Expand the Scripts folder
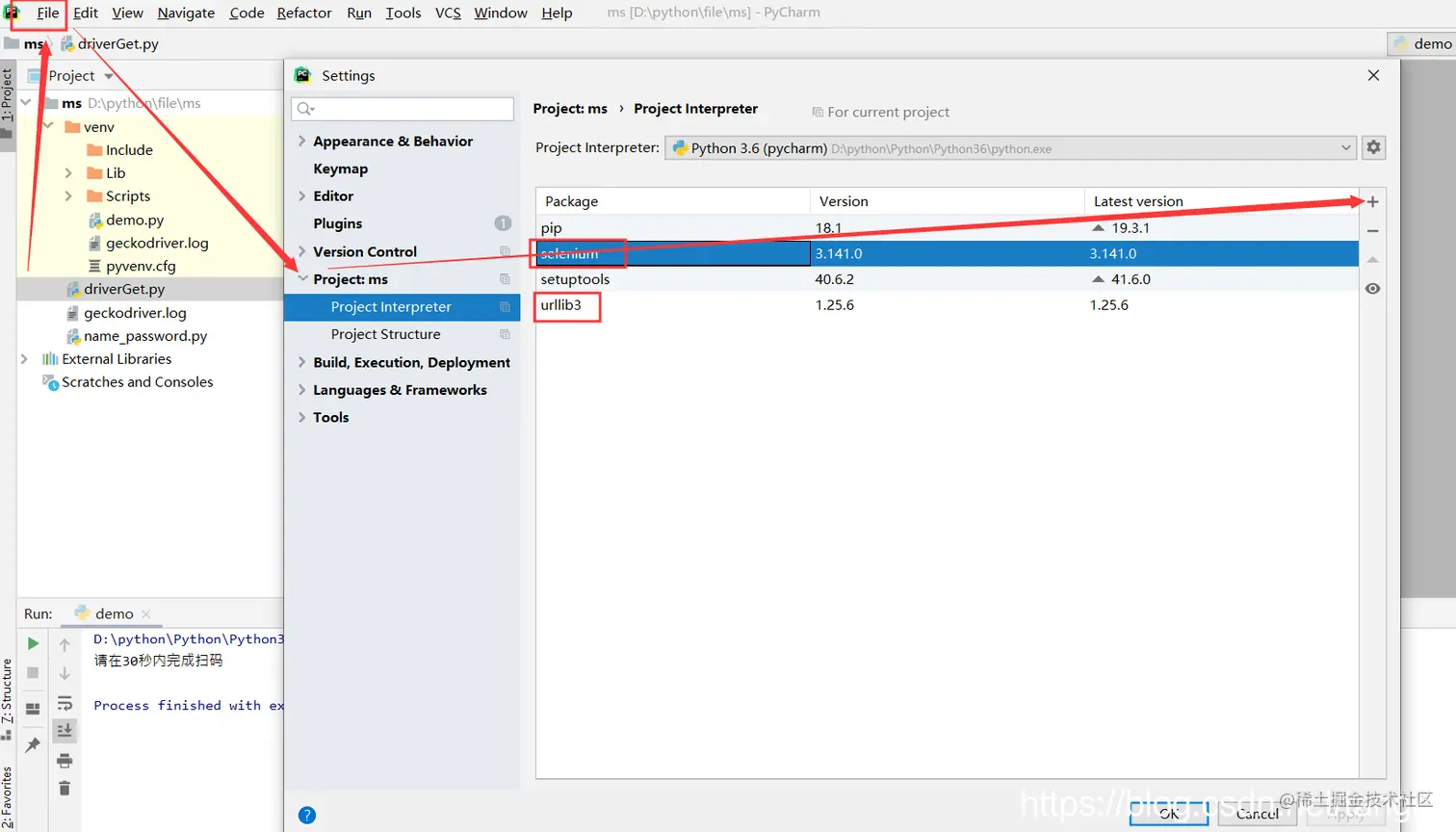Viewport: 1456px width, 832px height. pyautogui.click(x=68, y=196)
